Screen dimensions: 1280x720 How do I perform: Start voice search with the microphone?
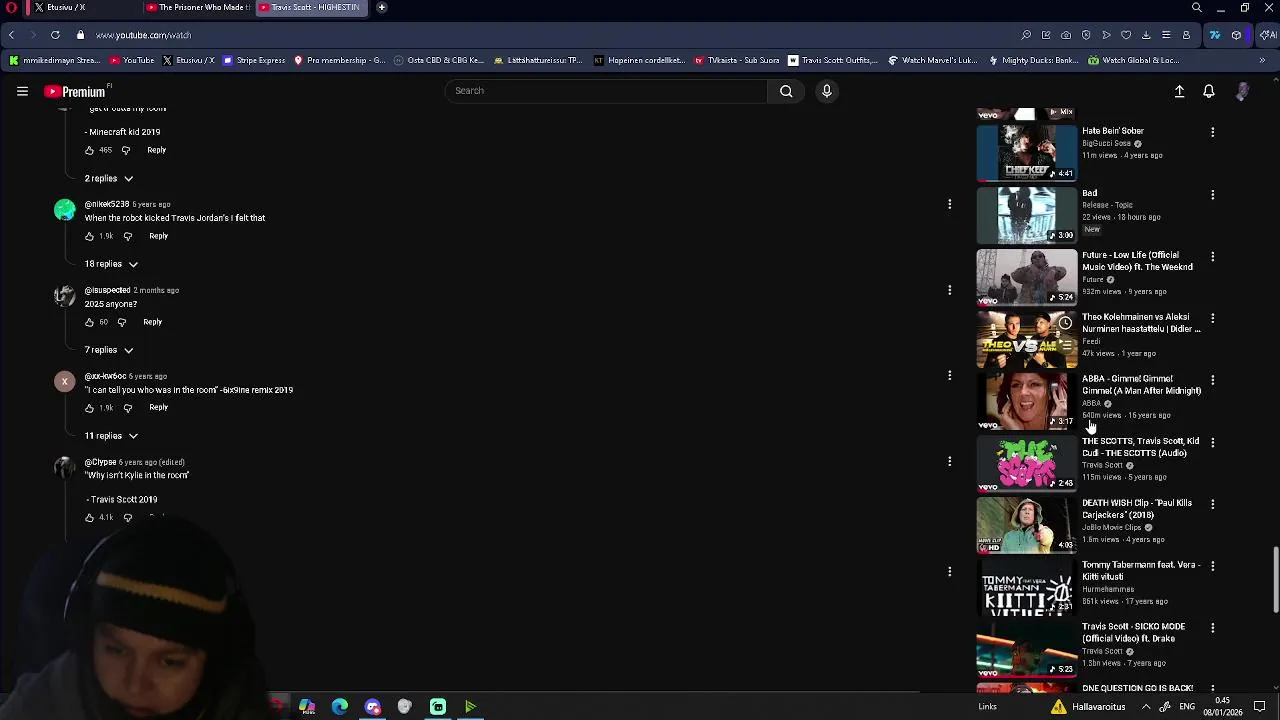click(826, 91)
